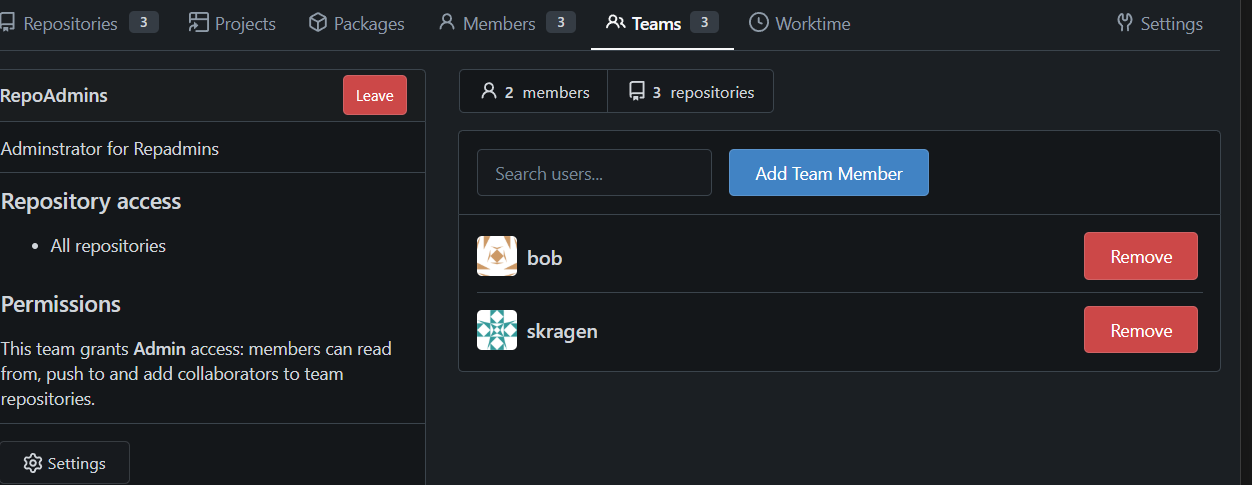Focus the Search users input field
Screen dimensions: 1252x485
[594, 173]
